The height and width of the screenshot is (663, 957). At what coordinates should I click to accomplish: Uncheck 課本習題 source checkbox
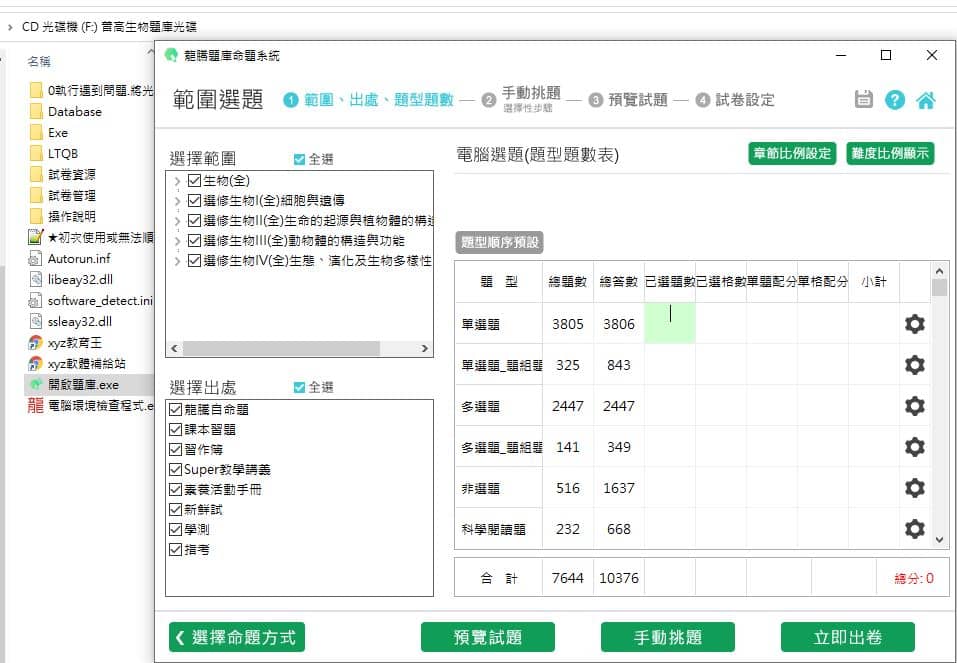click(176, 430)
